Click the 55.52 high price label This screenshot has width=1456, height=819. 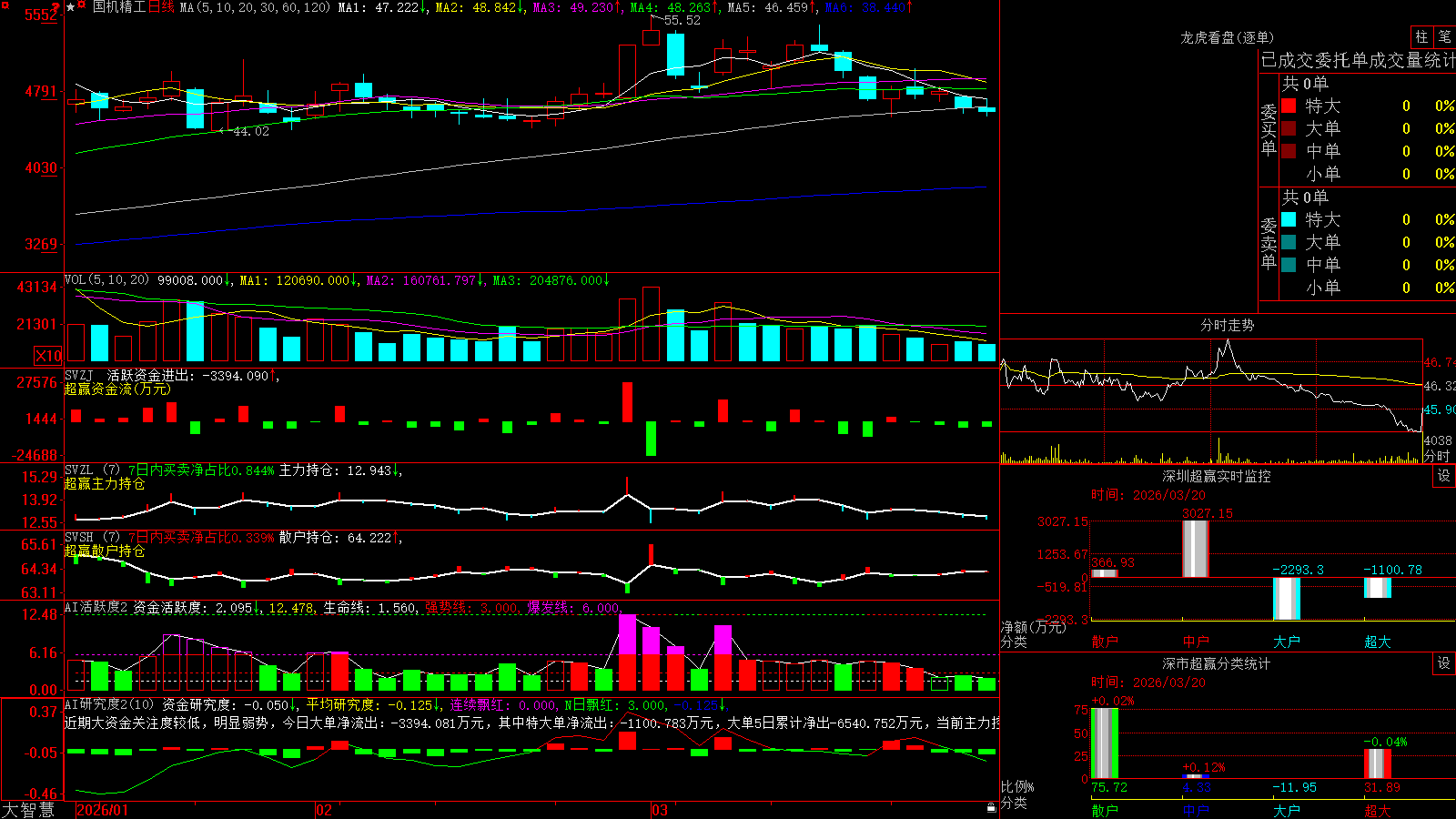682,20
